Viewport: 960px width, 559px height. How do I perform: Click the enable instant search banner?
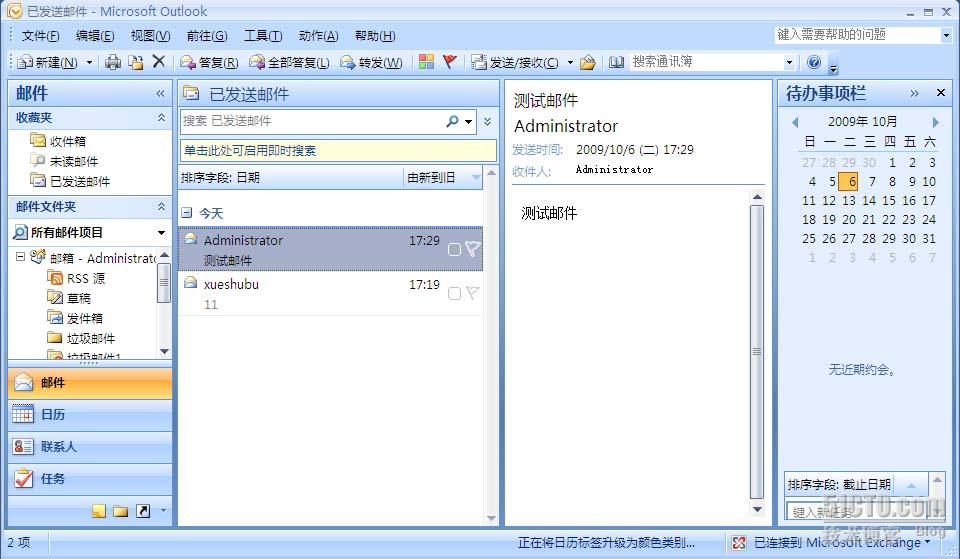click(339, 151)
